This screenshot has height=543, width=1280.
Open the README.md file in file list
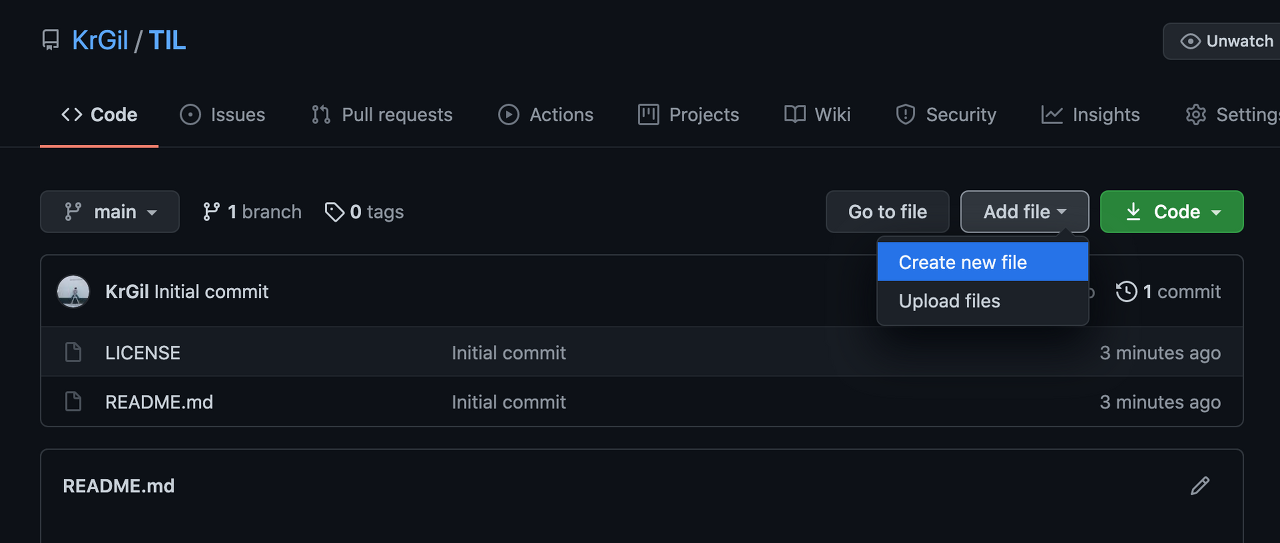click(x=159, y=402)
